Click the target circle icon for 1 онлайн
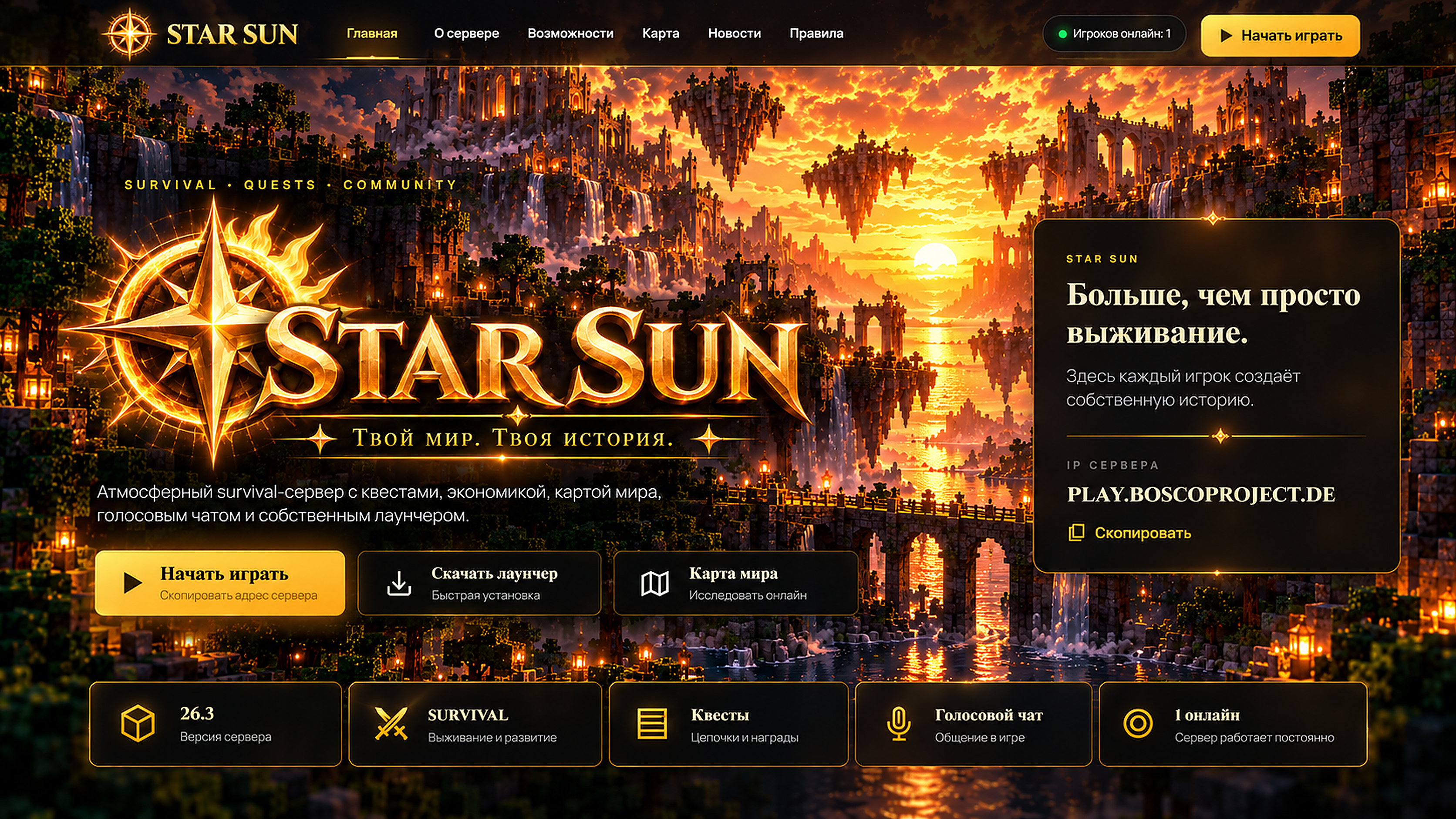Viewport: 1456px width, 819px height. (1138, 724)
